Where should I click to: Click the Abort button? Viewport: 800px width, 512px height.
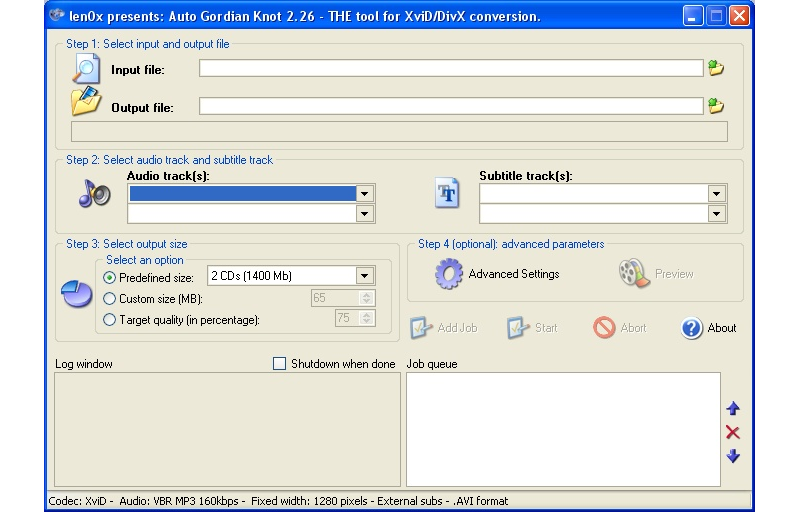(x=620, y=328)
